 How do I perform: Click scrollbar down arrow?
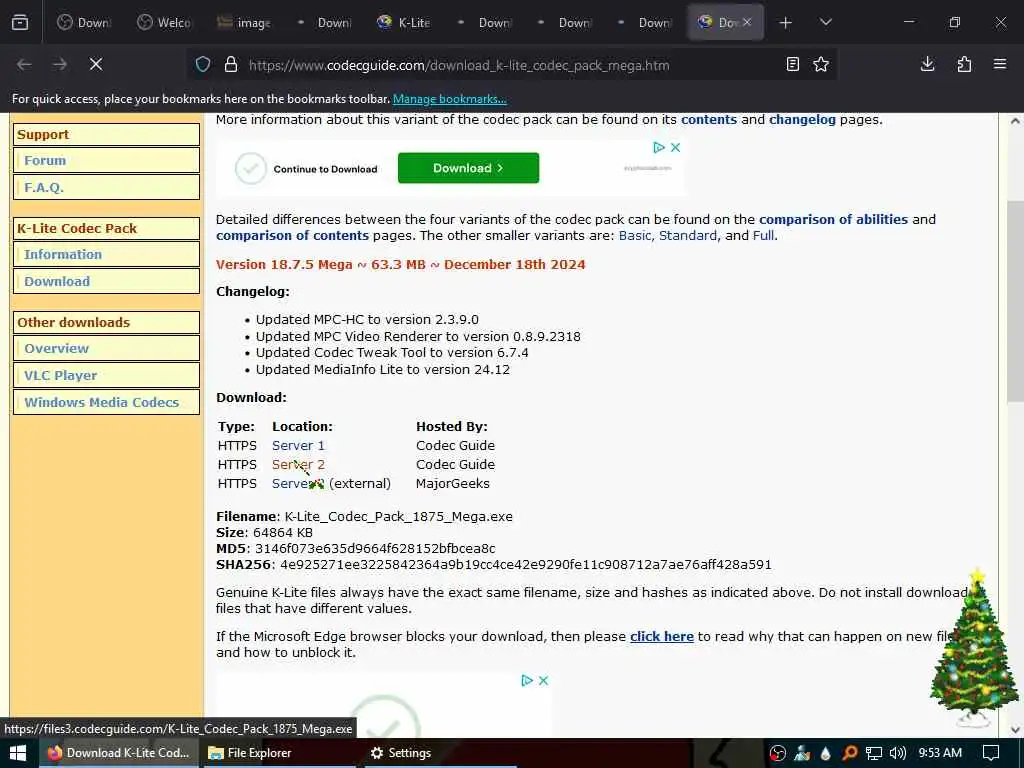coord(1015,729)
